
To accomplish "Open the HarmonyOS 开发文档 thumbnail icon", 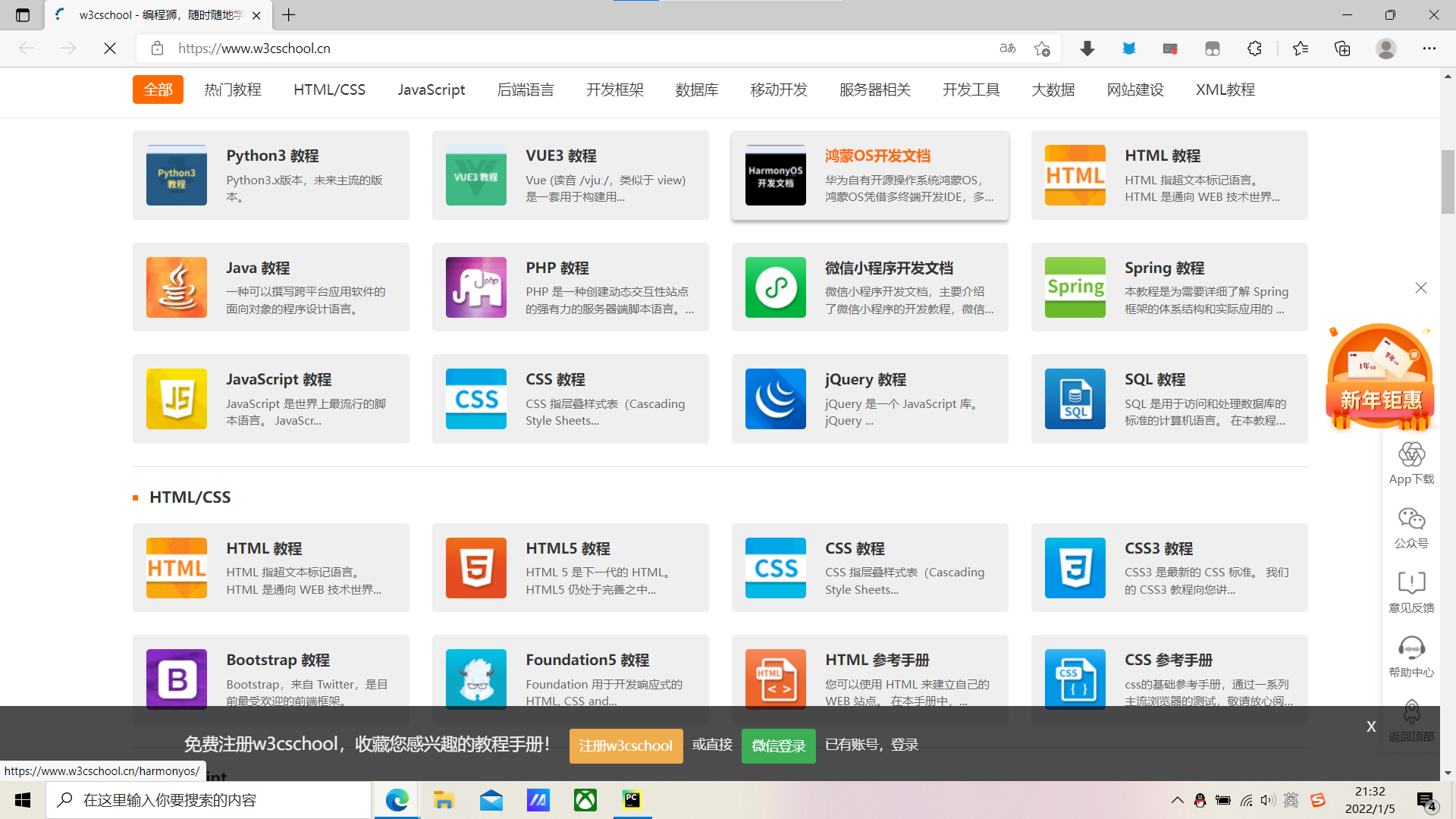I will [x=775, y=175].
